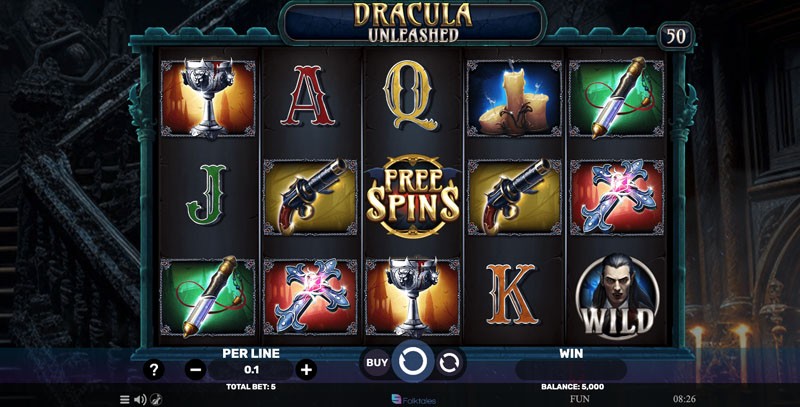Image resolution: width=800 pixels, height=407 pixels.
Task: Spin the reels with the center button
Action: click(413, 362)
